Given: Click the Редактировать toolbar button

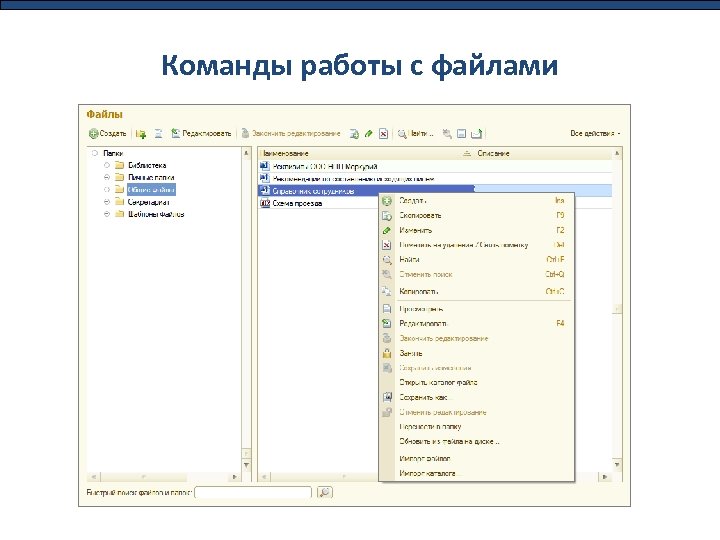Looking at the screenshot, I should [201, 134].
